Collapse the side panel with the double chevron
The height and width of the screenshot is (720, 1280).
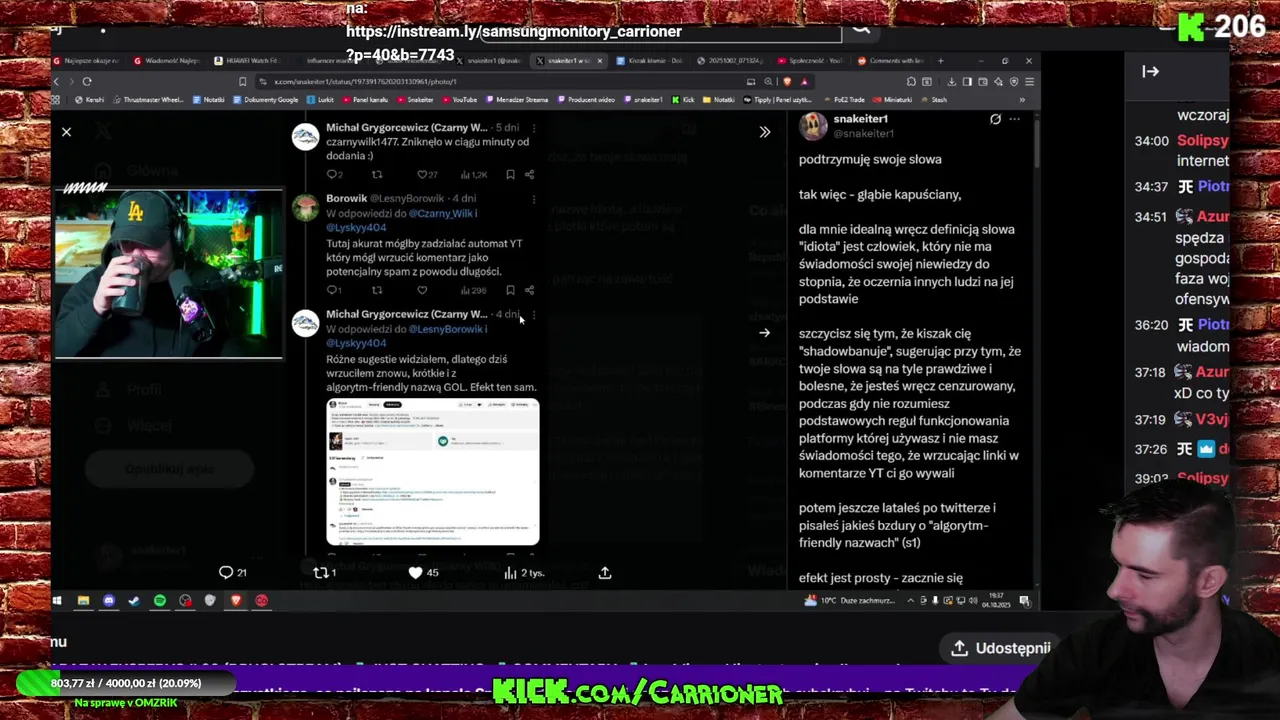click(x=765, y=132)
